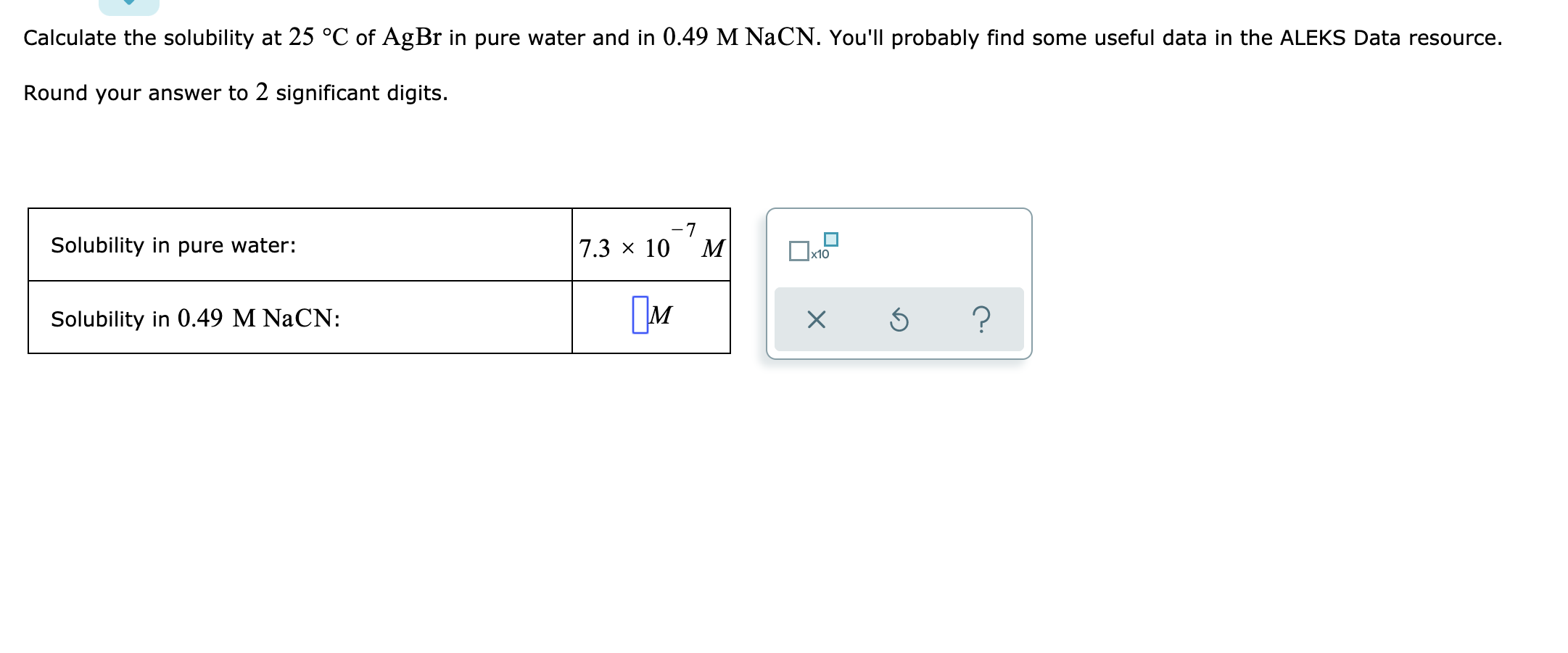Click the reset arrow in the answer palette
The height and width of the screenshot is (653, 1568).
(x=899, y=320)
